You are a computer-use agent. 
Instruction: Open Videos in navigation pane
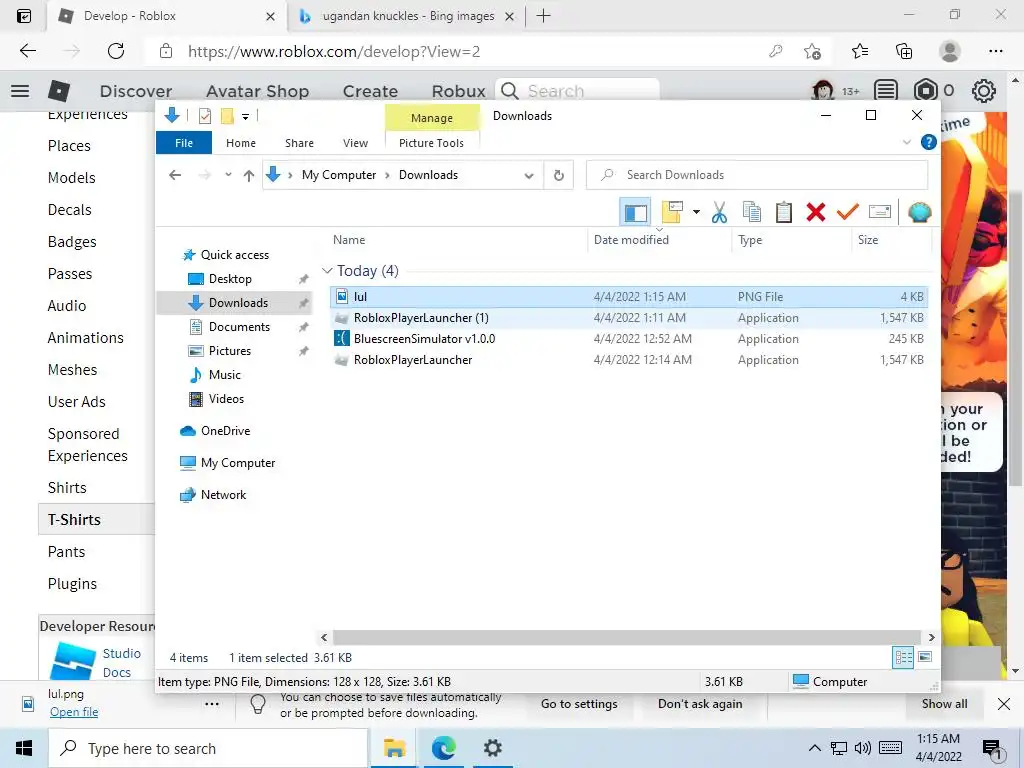coord(226,399)
